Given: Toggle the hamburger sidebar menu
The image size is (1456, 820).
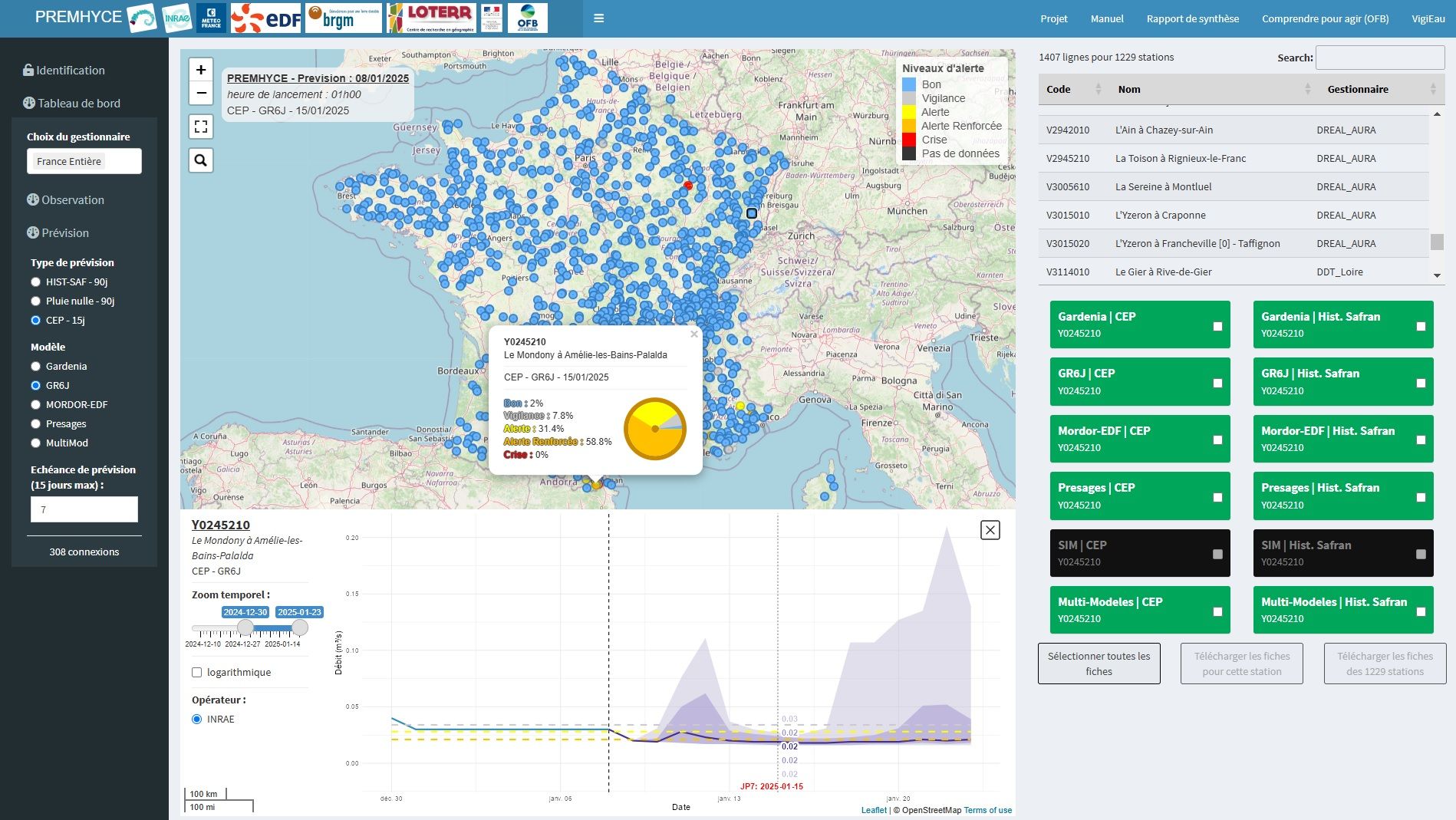Looking at the screenshot, I should tap(599, 18).
